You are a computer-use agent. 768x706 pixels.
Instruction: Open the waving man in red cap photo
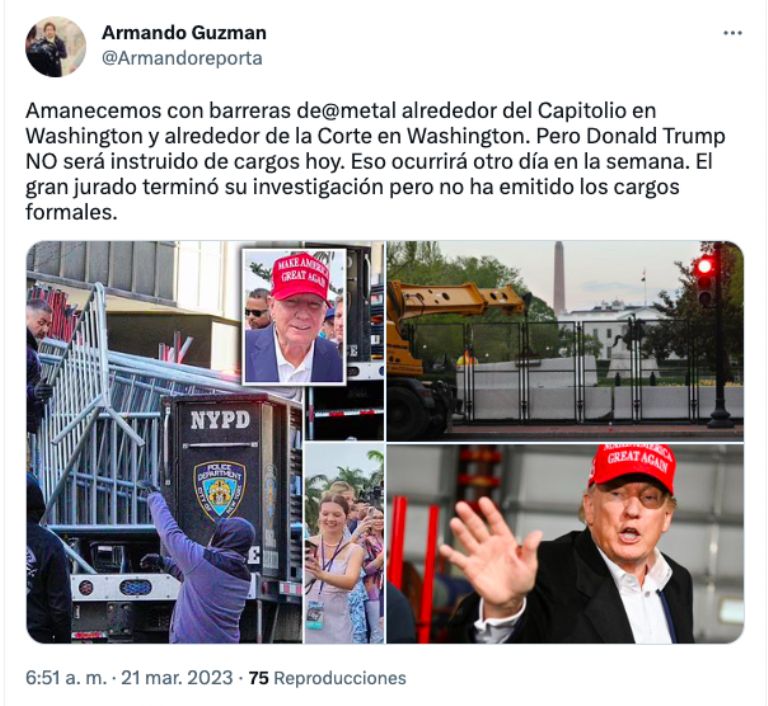(x=565, y=543)
